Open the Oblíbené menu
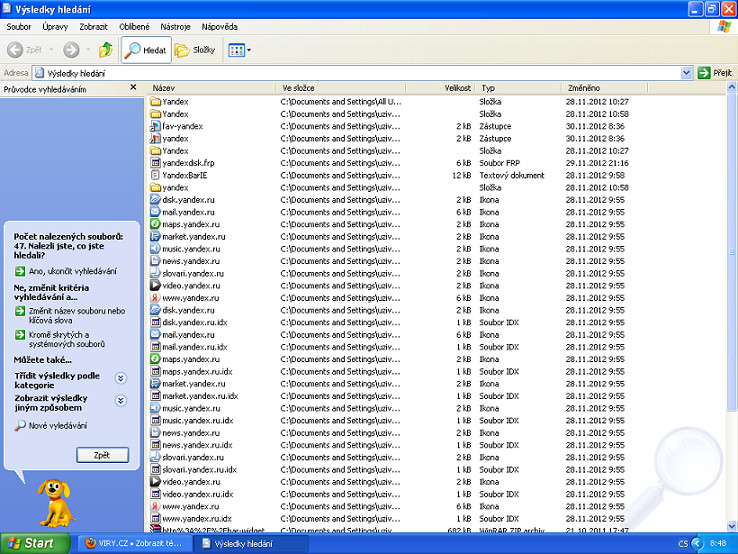 pos(134,27)
